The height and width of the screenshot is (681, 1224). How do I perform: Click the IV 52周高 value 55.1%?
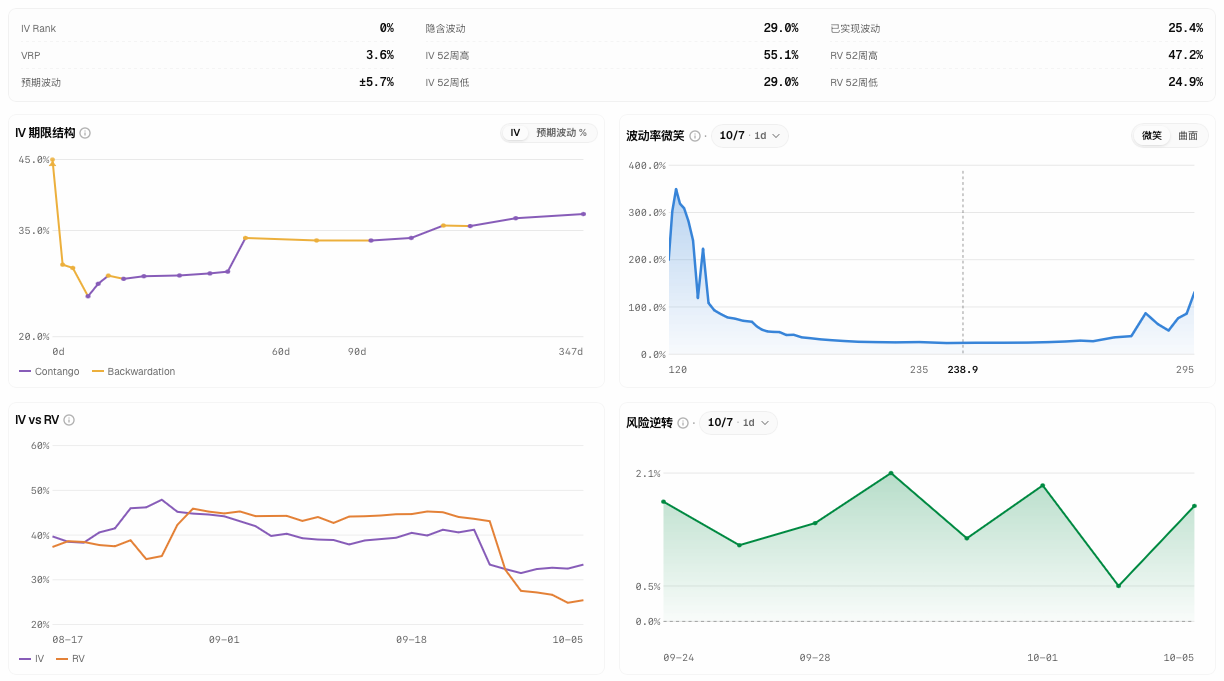coord(781,55)
